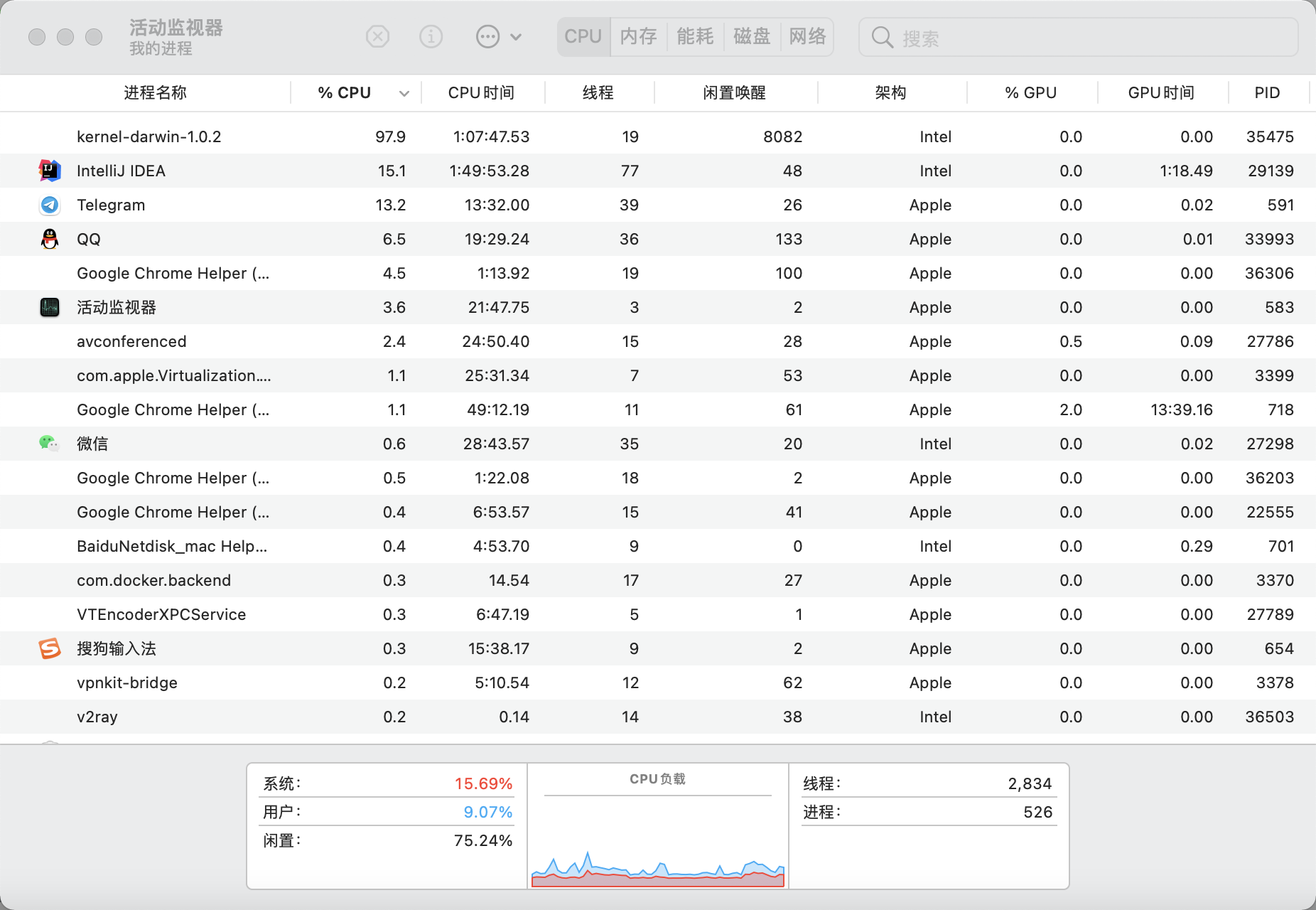The image size is (1316, 910).
Task: Open process info with the ⓘ toolbar icon
Action: [431, 36]
